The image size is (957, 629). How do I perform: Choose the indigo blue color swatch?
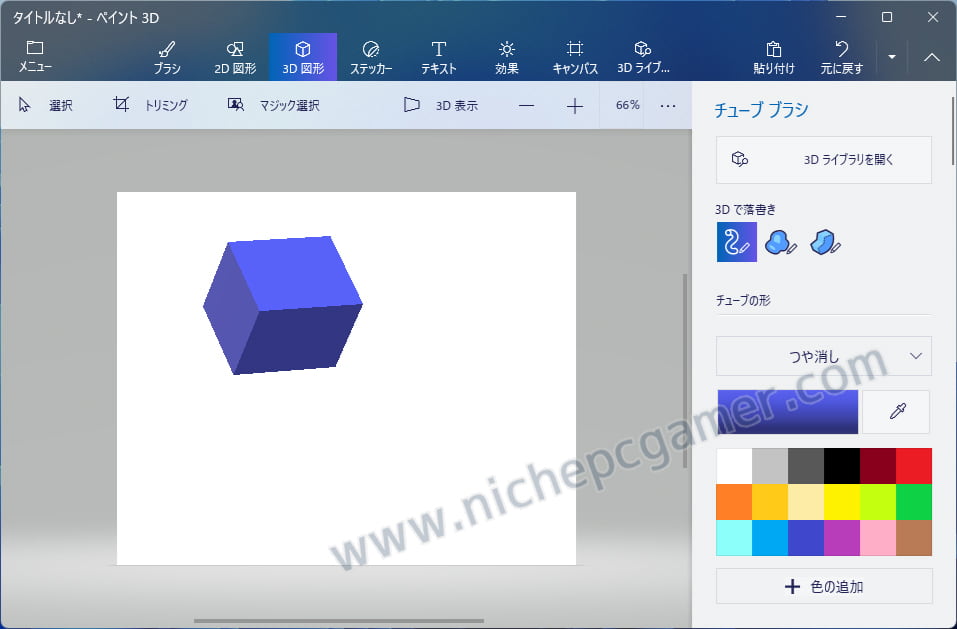click(x=806, y=537)
